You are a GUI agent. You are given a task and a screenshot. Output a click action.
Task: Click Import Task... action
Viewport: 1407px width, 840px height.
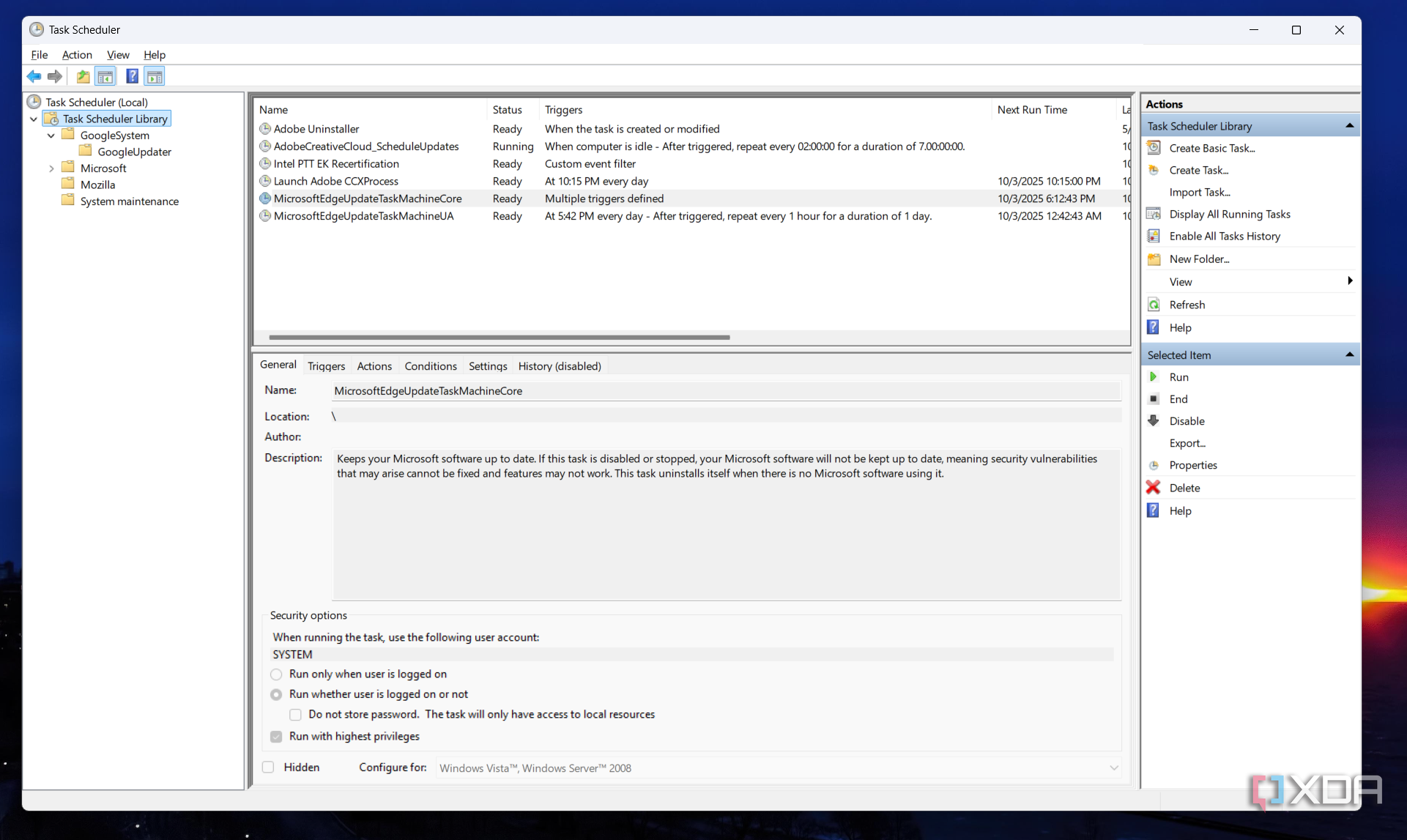pyautogui.click(x=1200, y=192)
